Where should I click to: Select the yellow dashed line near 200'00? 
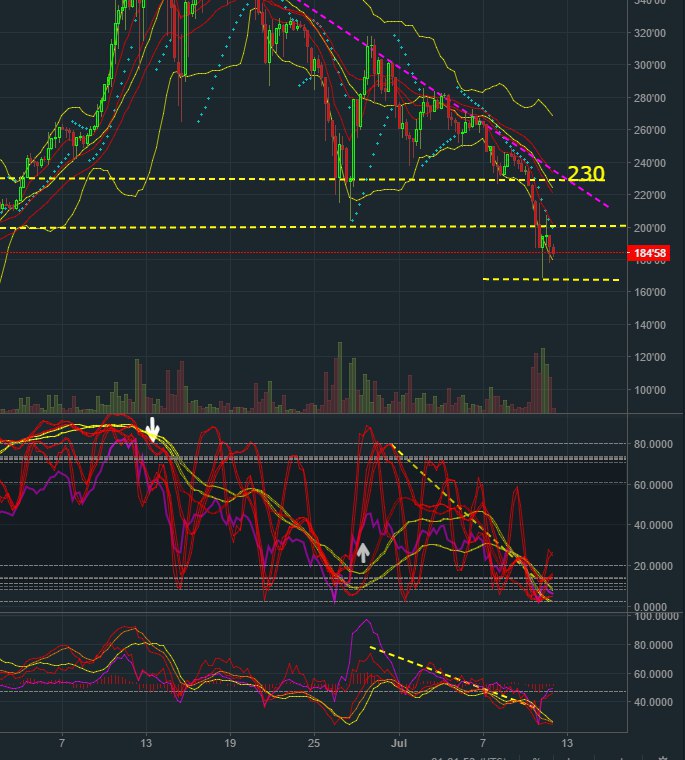[313, 227]
